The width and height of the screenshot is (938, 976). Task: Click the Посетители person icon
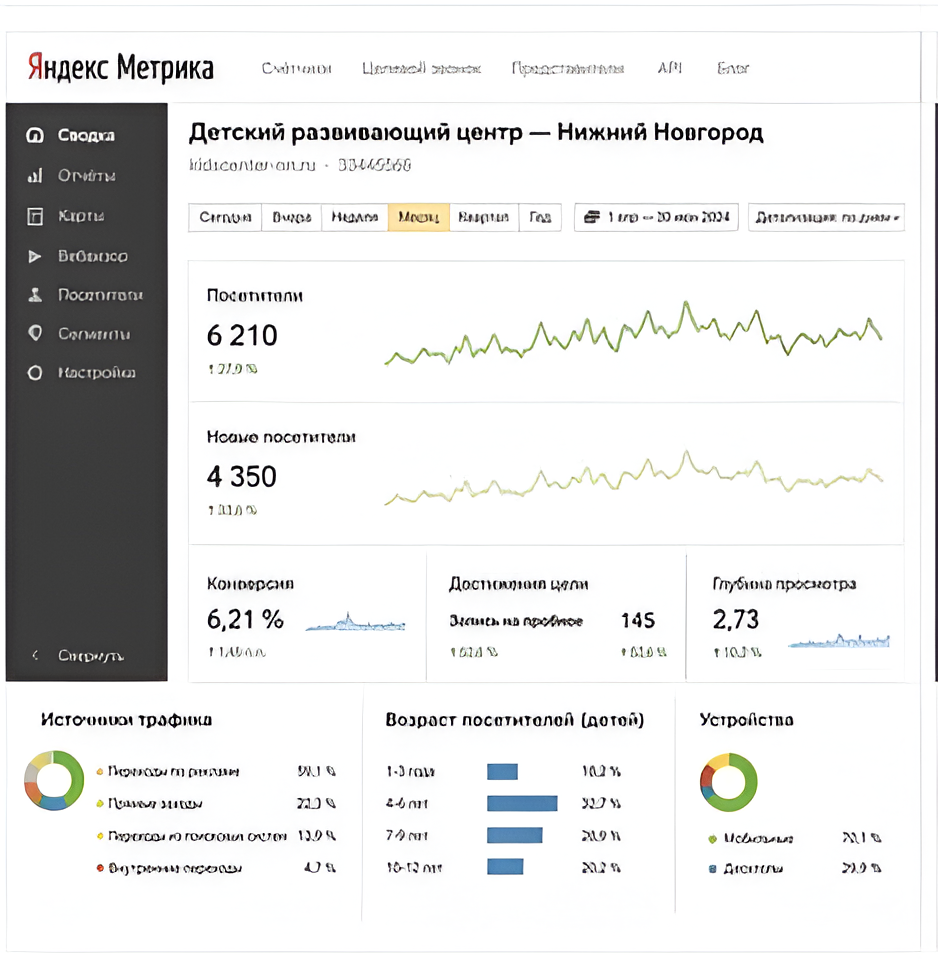pos(35,295)
